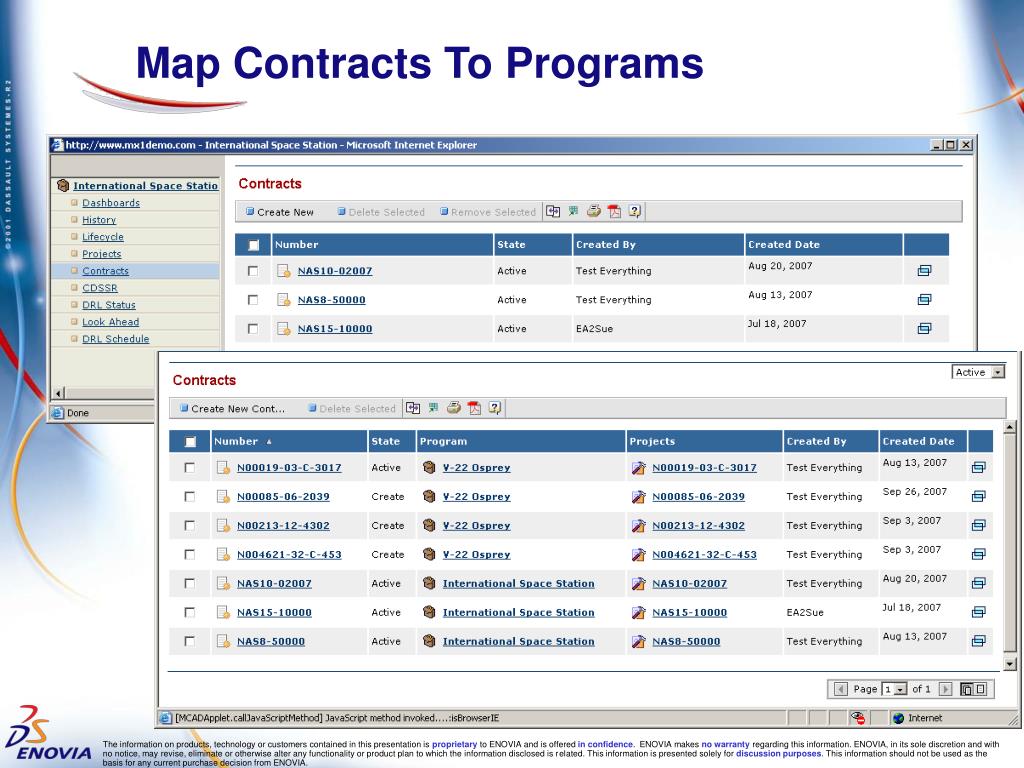Click the scroll-down arrow of lower table
Viewport: 1024px width, 768px height.
1010,664
